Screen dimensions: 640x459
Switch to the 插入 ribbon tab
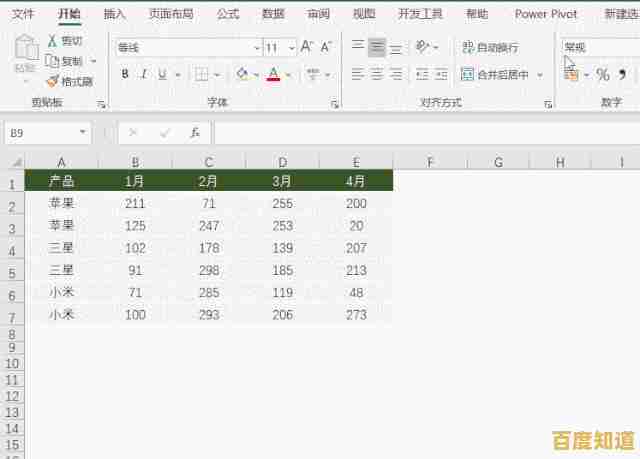(115, 14)
